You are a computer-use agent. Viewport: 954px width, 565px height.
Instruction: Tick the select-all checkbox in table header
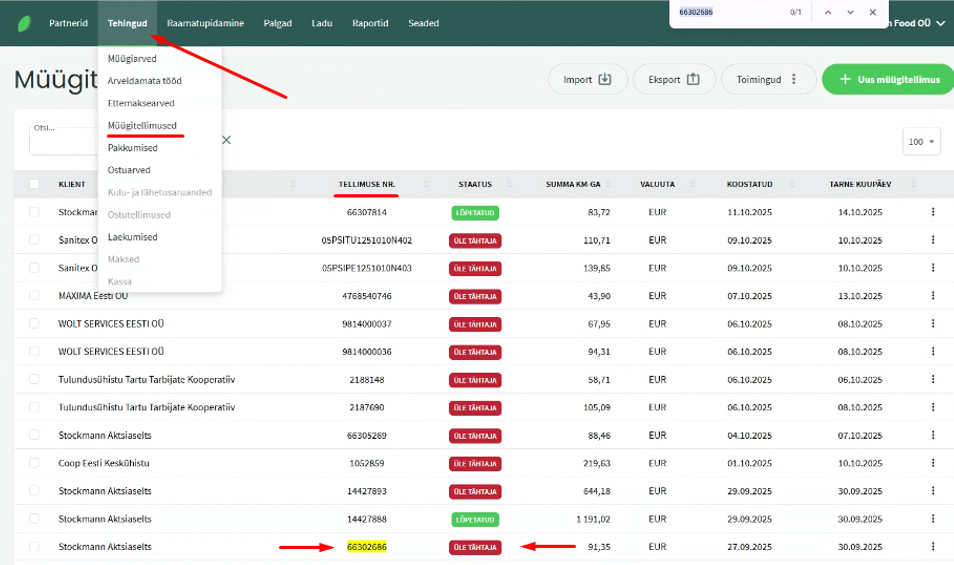(x=35, y=184)
